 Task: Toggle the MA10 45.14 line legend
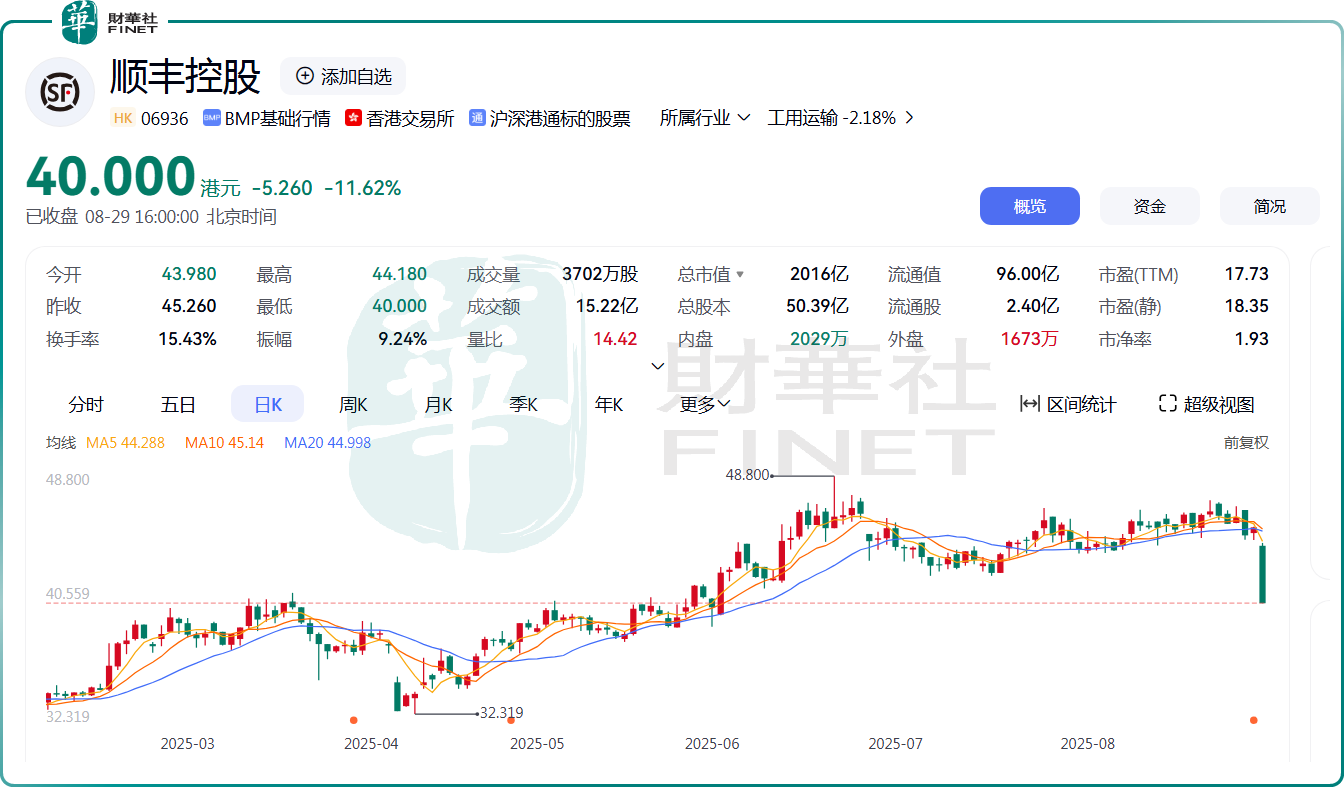(225, 442)
